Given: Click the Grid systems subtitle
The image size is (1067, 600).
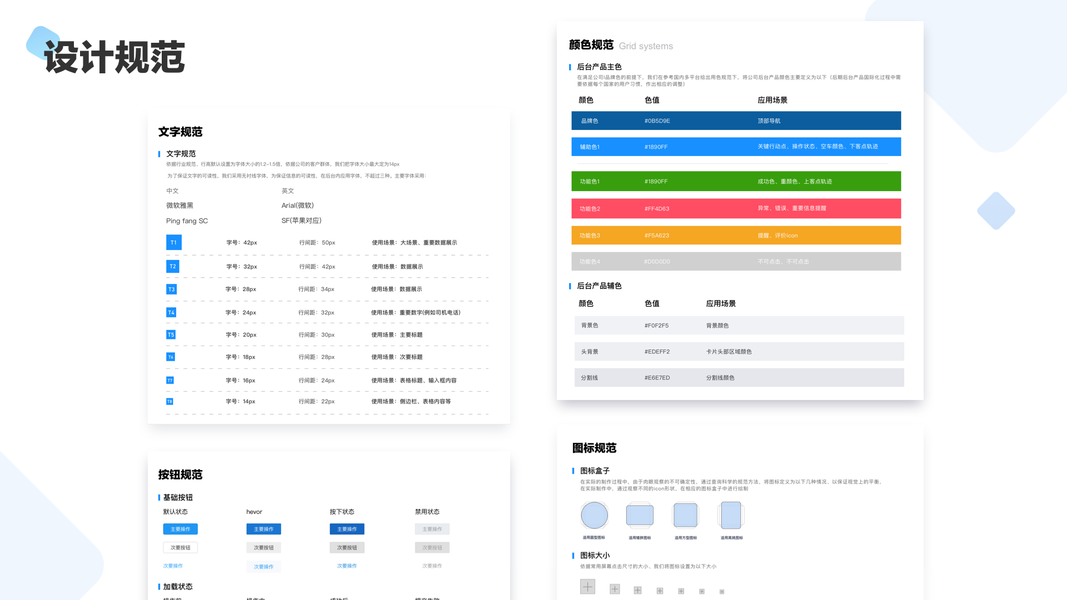Looking at the screenshot, I should [x=646, y=46].
